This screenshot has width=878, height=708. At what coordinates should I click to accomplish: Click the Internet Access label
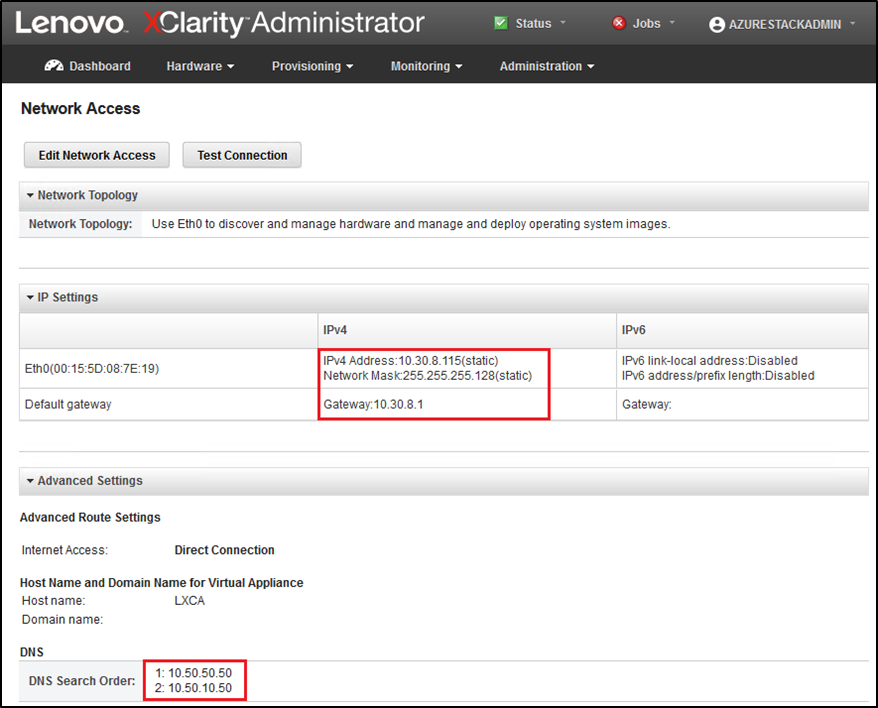click(64, 550)
